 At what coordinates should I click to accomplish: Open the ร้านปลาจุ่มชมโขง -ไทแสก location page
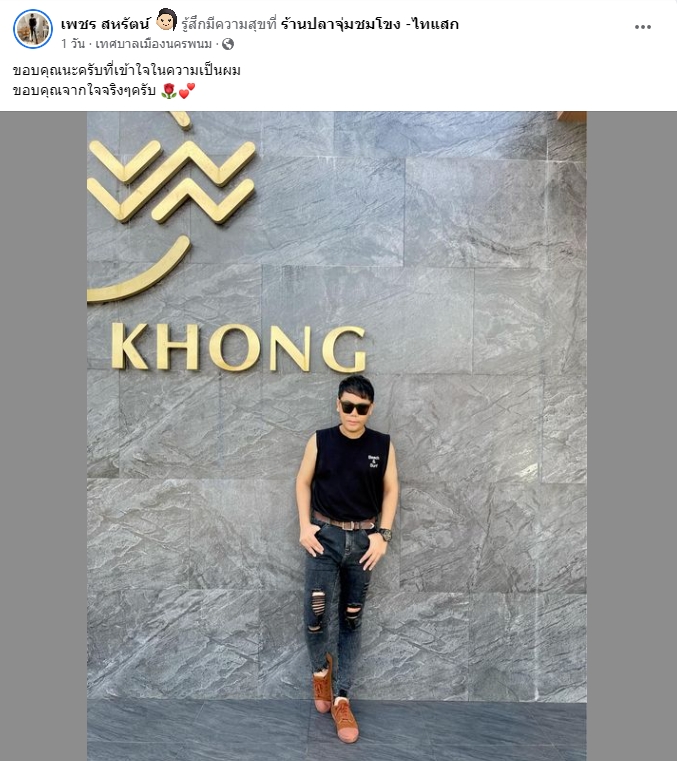370,23
